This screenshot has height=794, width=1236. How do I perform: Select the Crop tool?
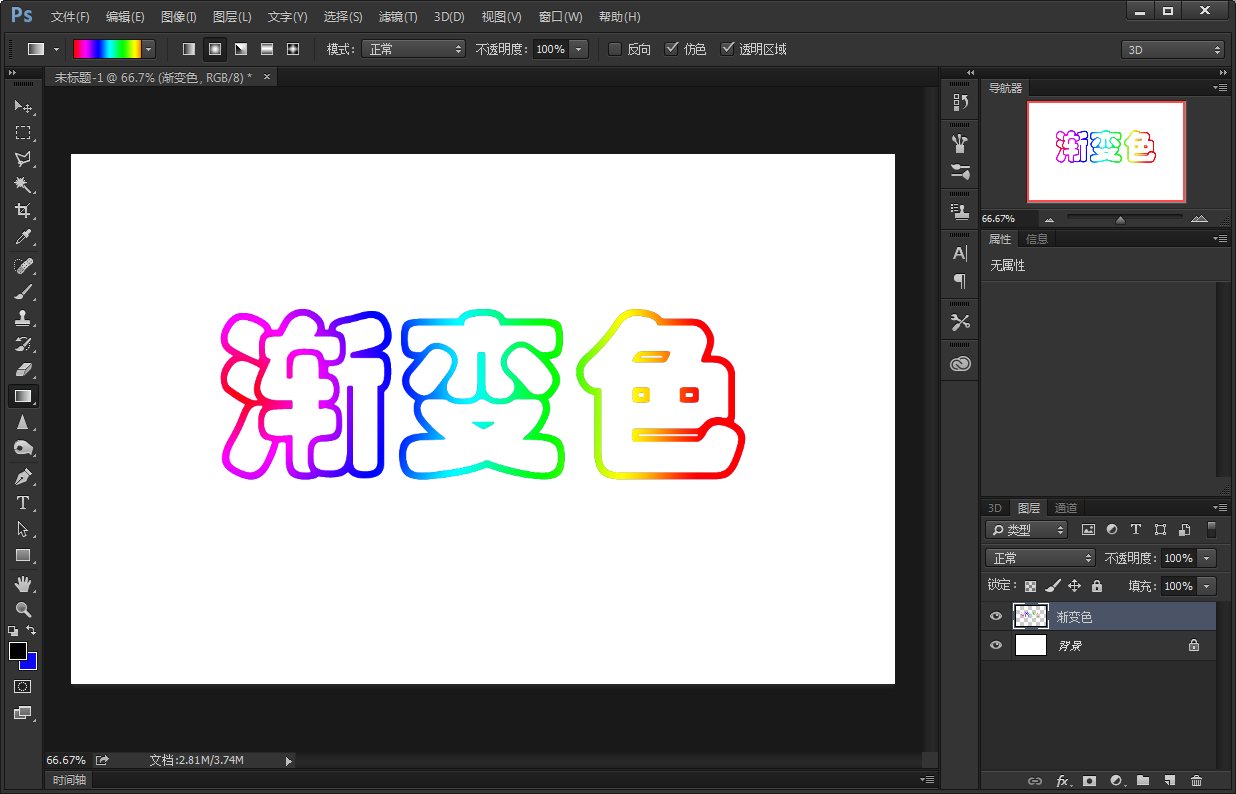[22, 211]
